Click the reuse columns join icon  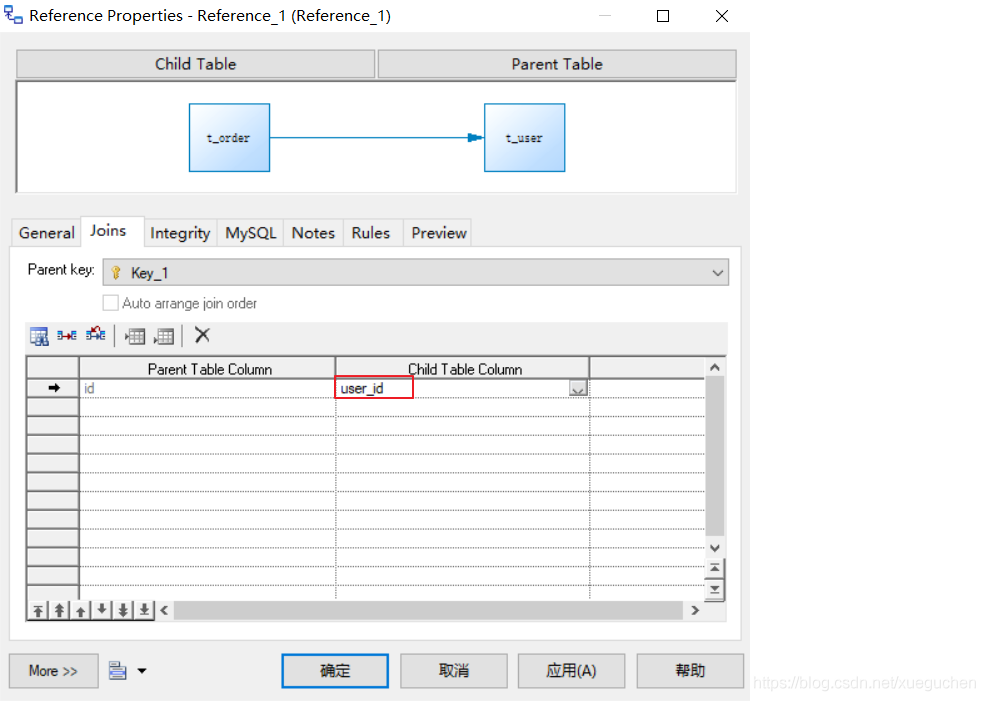pos(67,335)
